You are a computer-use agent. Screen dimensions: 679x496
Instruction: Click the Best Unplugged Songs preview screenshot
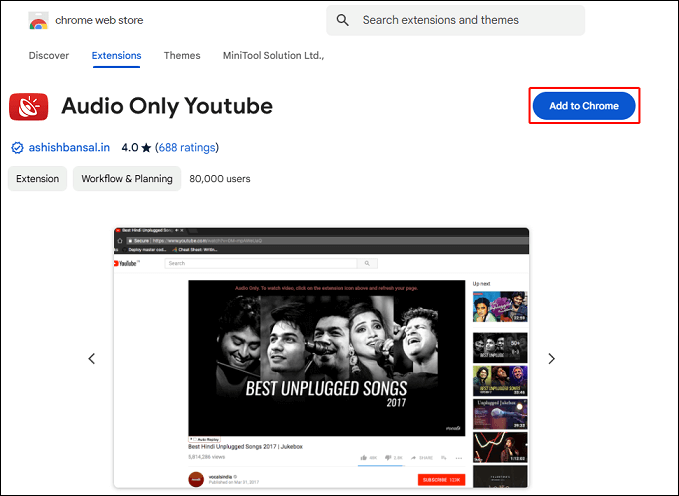(x=321, y=358)
